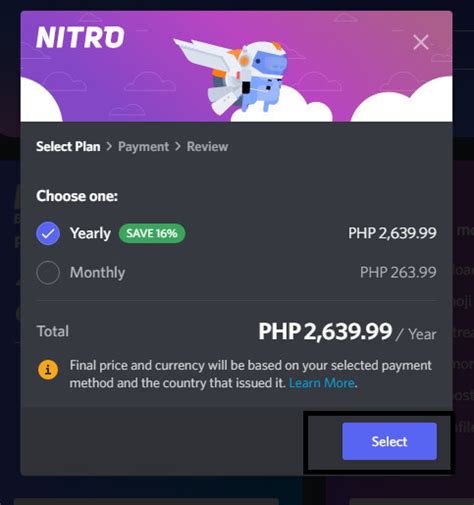This screenshot has width=474, height=505.
Task: Click the Select button
Action: click(389, 441)
